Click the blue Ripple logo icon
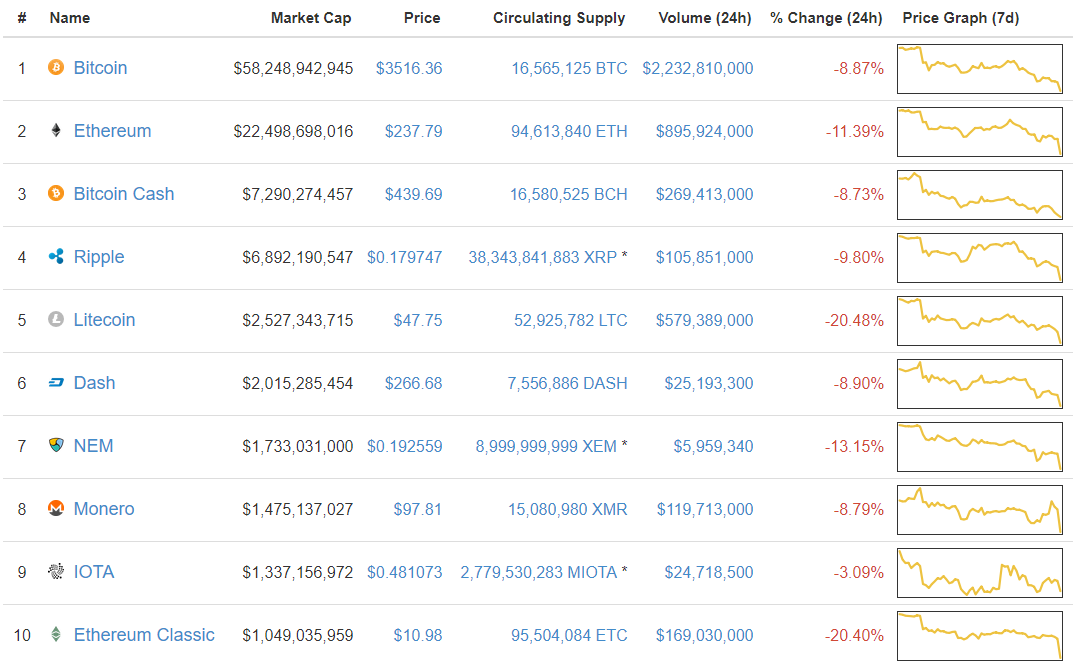The width and height of the screenshot is (1073, 663). point(56,257)
